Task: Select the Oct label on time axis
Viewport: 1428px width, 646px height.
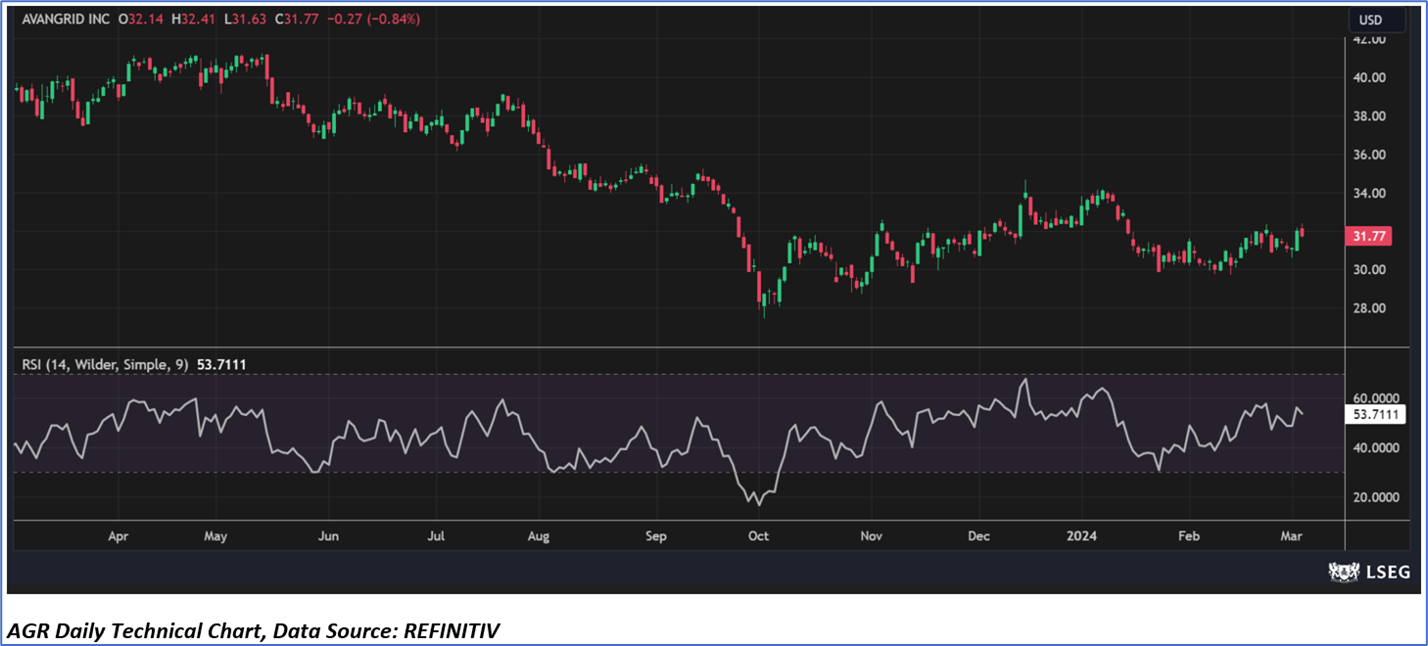Action: 758,536
